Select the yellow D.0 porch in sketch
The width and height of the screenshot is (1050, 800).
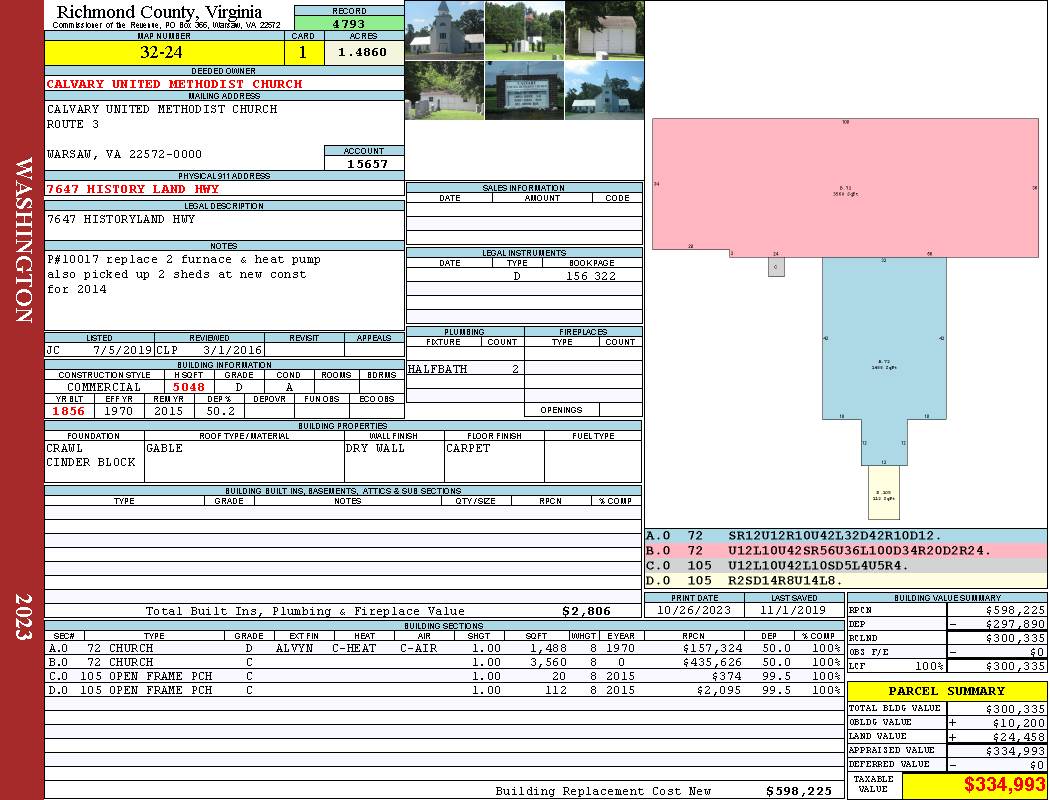884,493
